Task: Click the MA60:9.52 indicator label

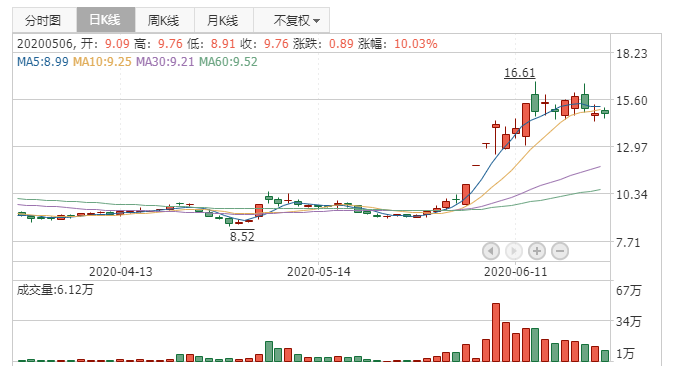Action: tap(228, 62)
